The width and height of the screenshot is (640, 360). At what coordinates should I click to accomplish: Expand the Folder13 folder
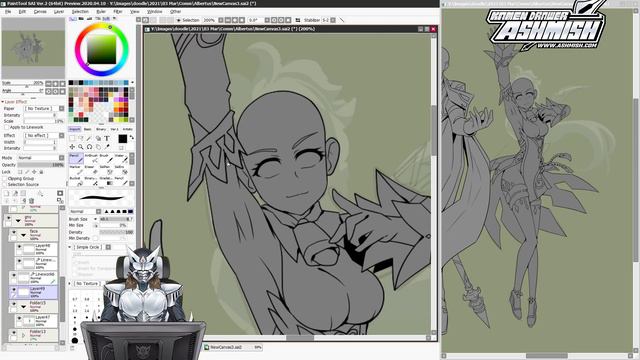click(24, 335)
